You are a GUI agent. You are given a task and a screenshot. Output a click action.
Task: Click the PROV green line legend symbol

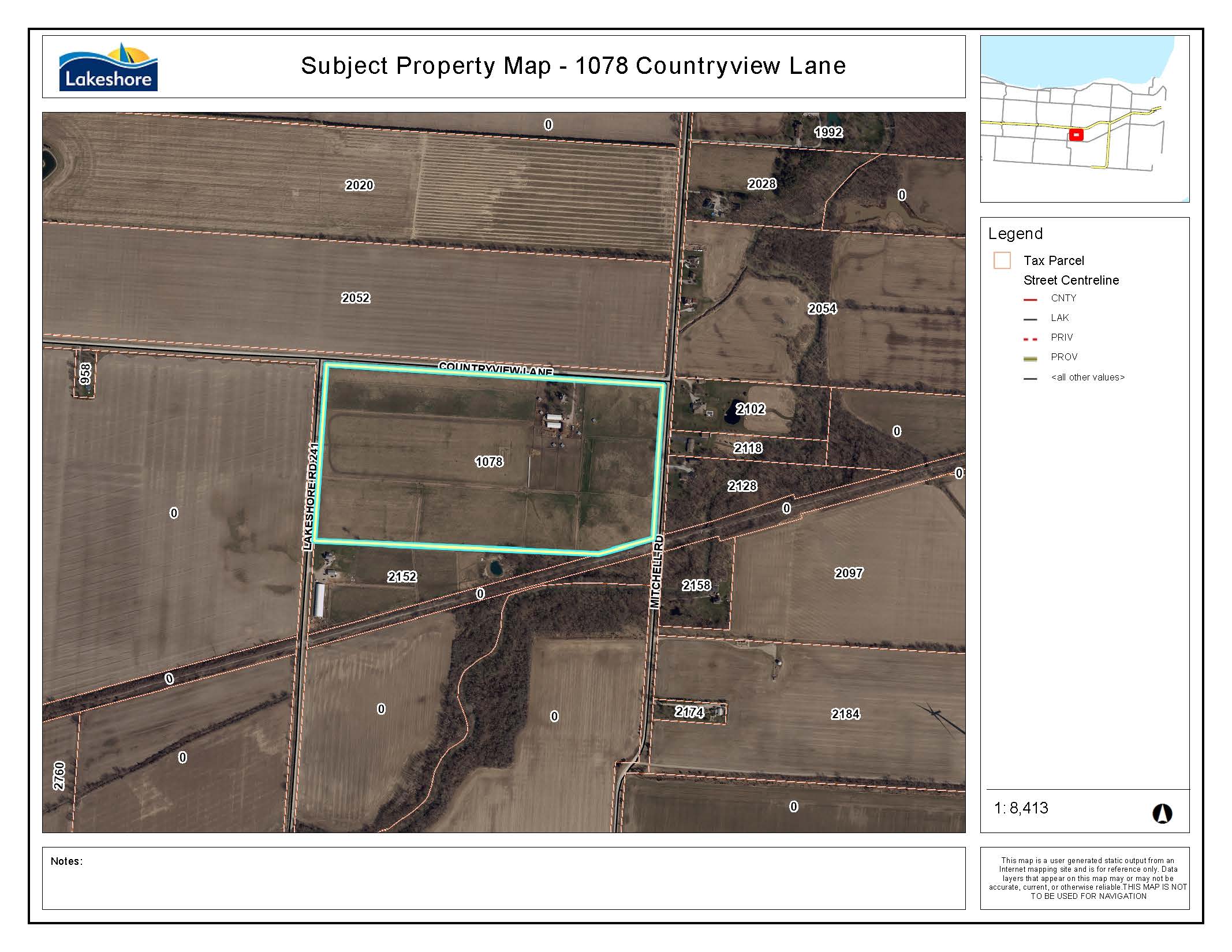(x=1030, y=358)
